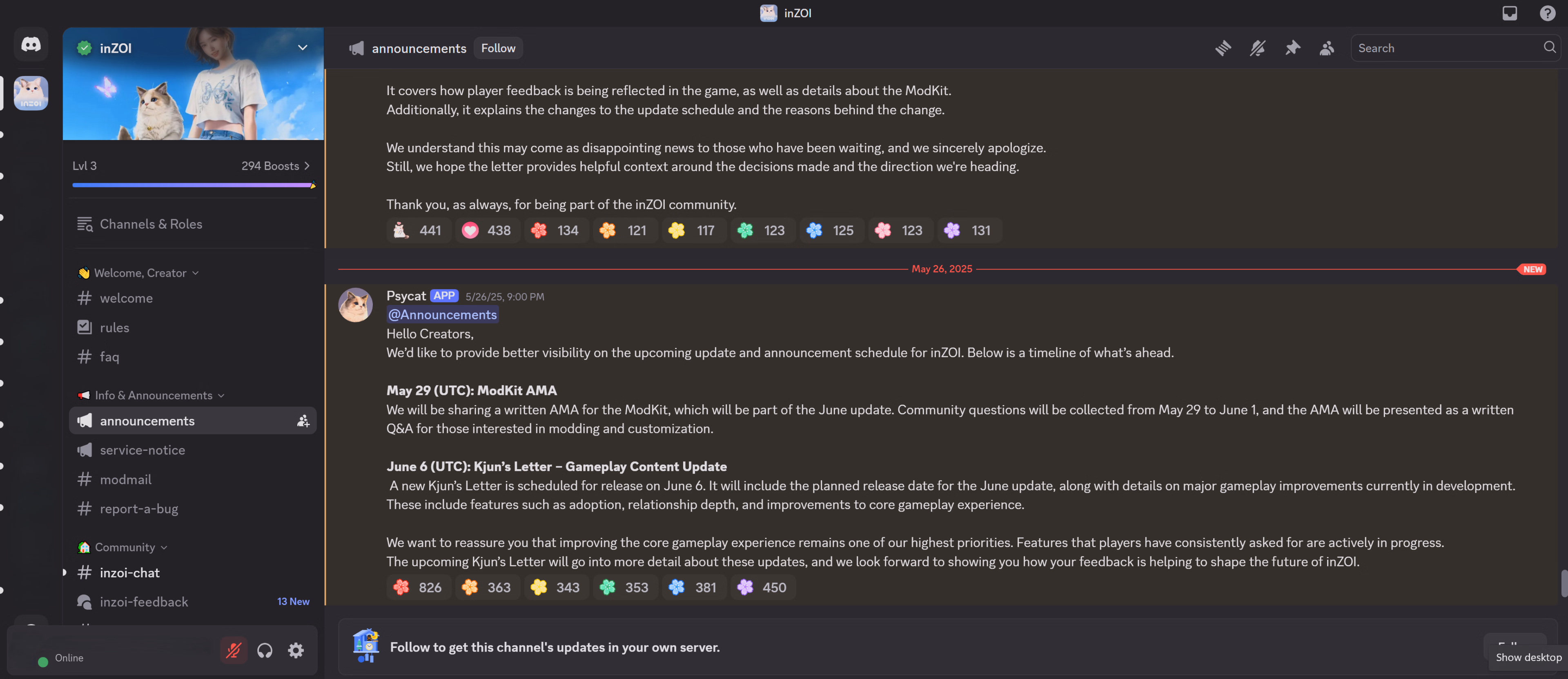Show pinned messages

point(1292,48)
